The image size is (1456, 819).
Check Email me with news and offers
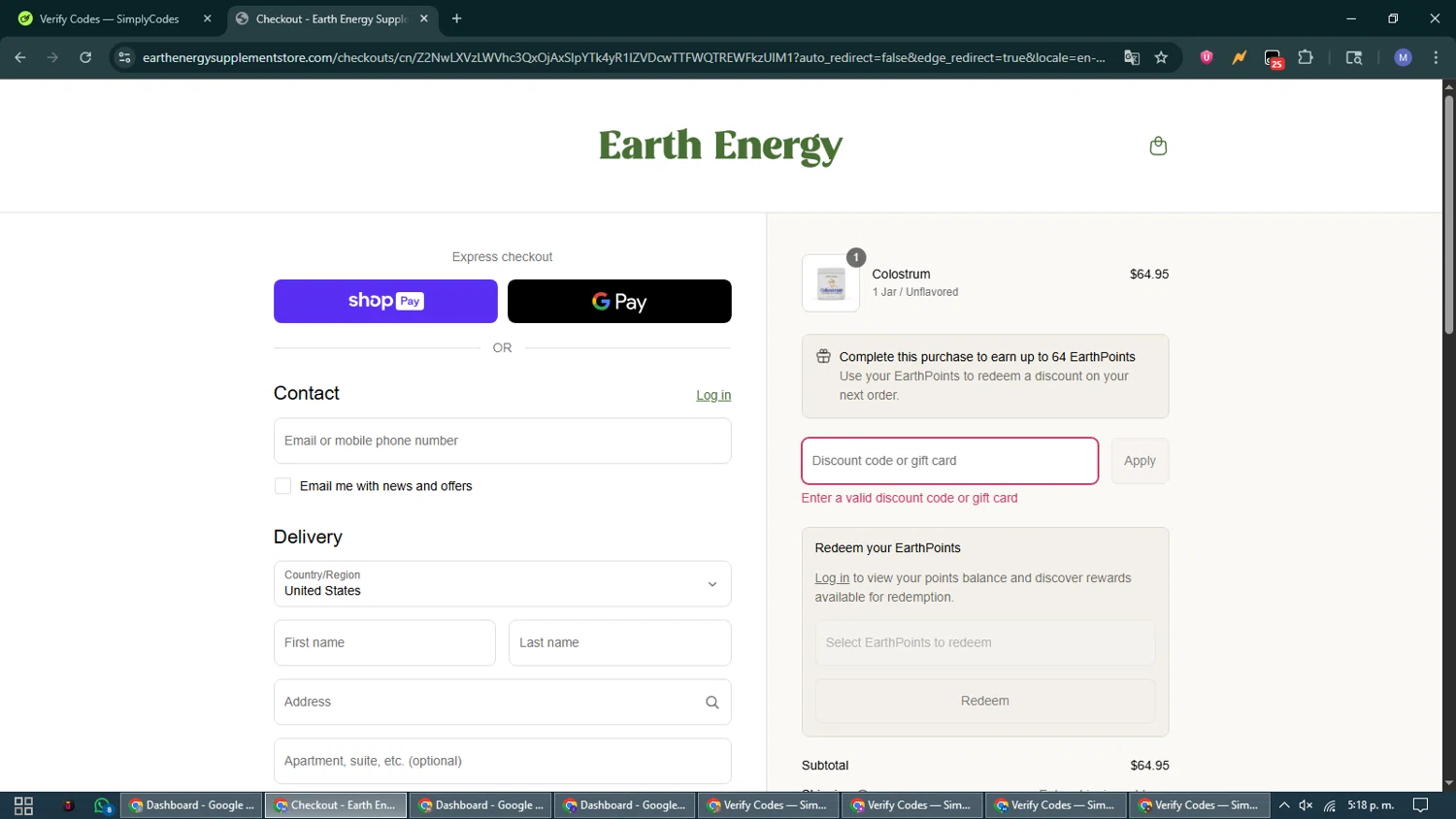(282, 486)
